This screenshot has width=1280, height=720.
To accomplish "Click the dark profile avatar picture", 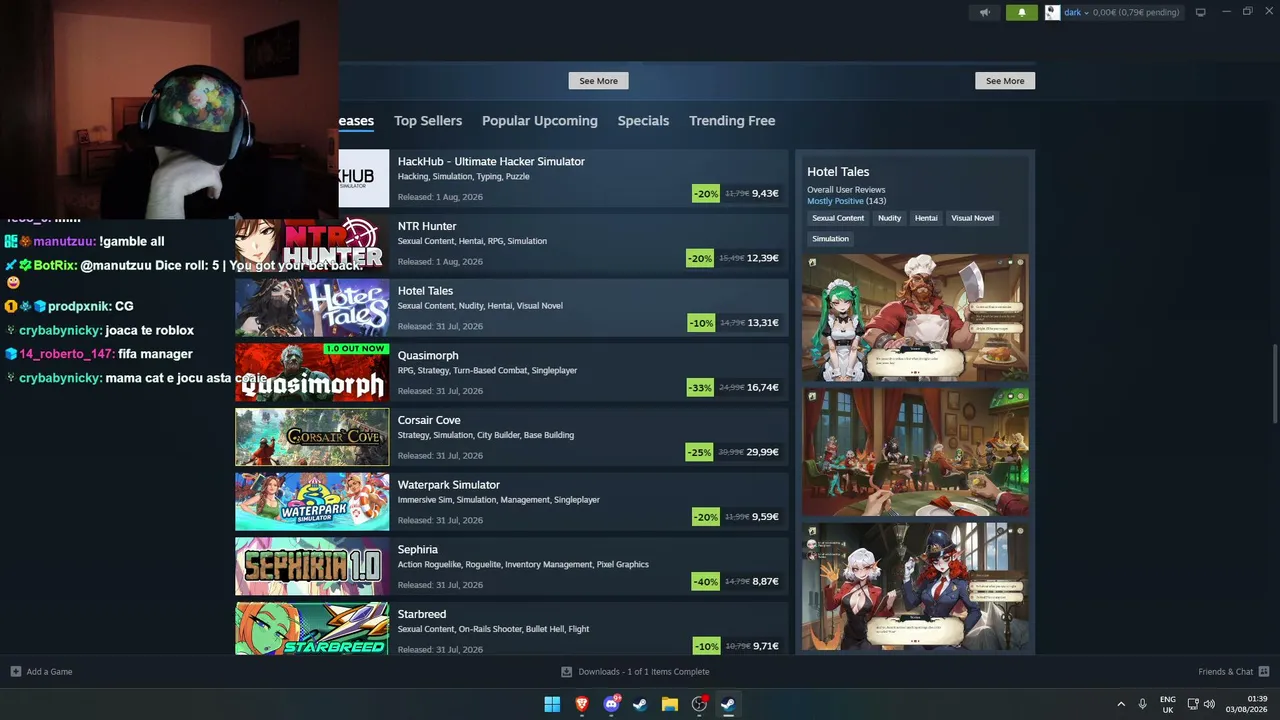I will point(1052,12).
